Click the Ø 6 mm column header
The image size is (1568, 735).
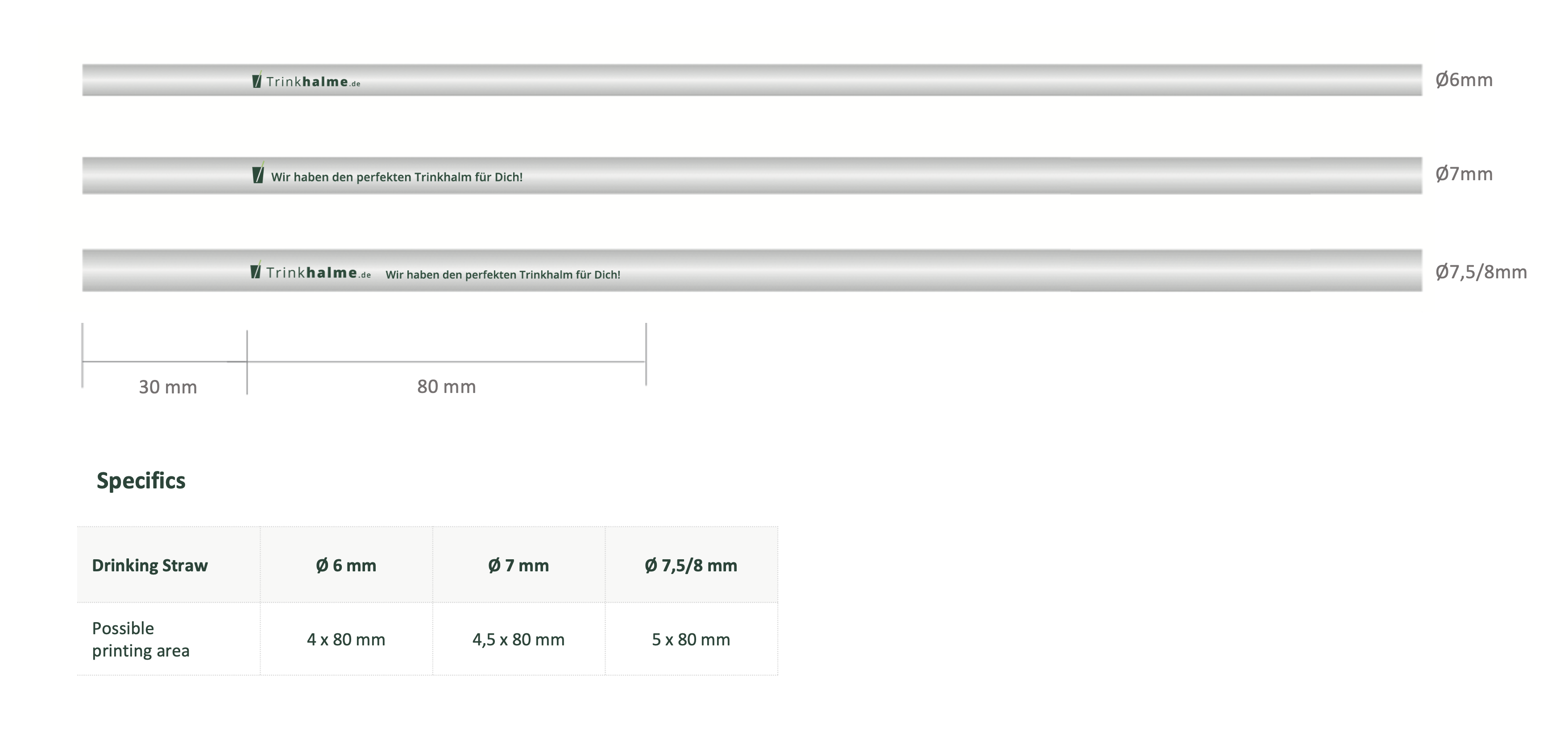coord(346,565)
